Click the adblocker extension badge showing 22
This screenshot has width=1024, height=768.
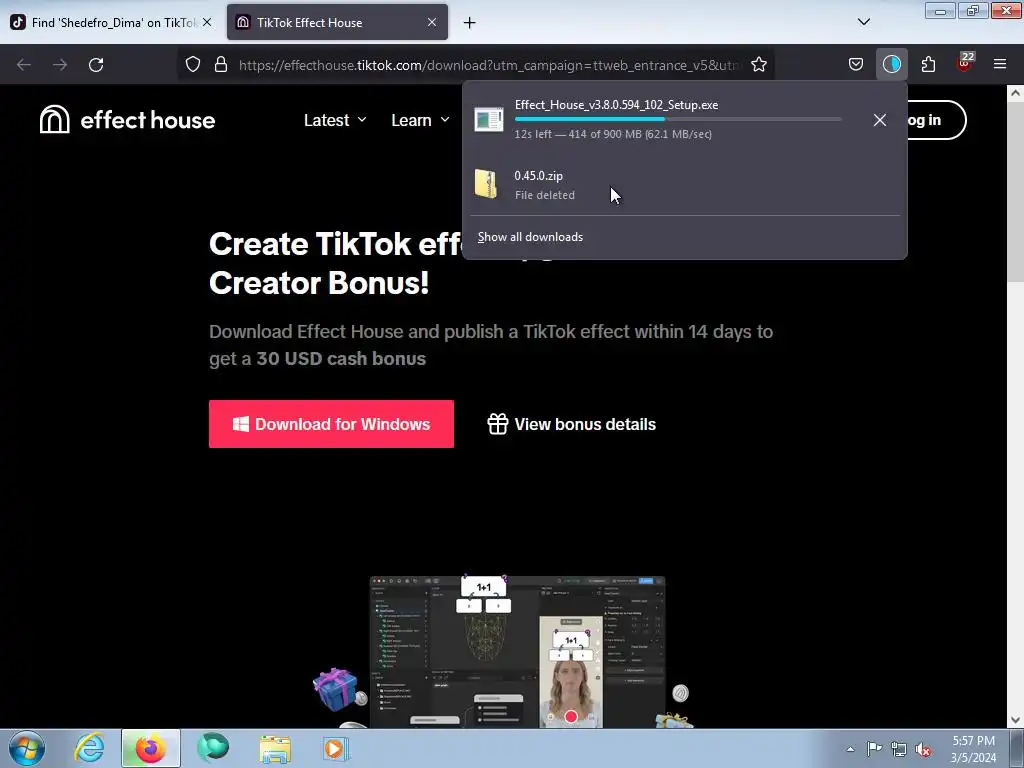(964, 63)
